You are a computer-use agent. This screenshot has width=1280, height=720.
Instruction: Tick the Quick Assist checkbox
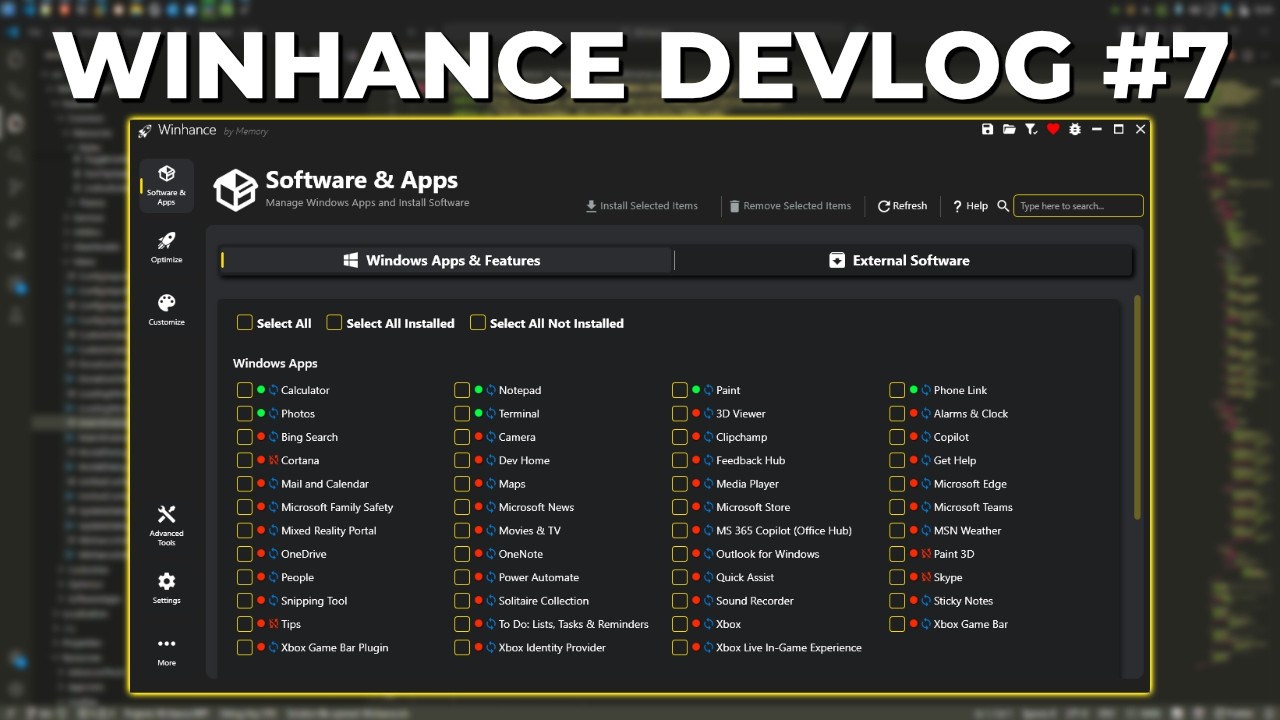680,577
